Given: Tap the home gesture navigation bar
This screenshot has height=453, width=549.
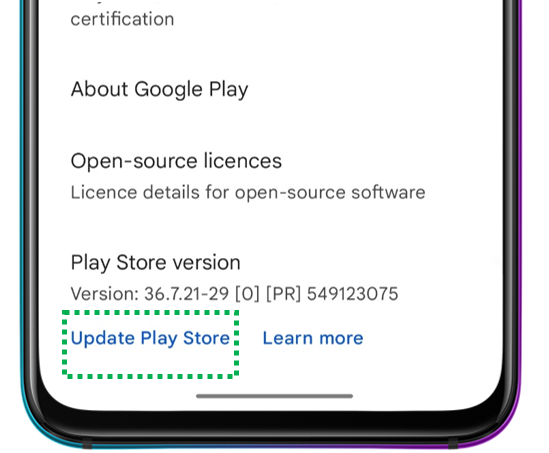Looking at the screenshot, I should 274,396.
